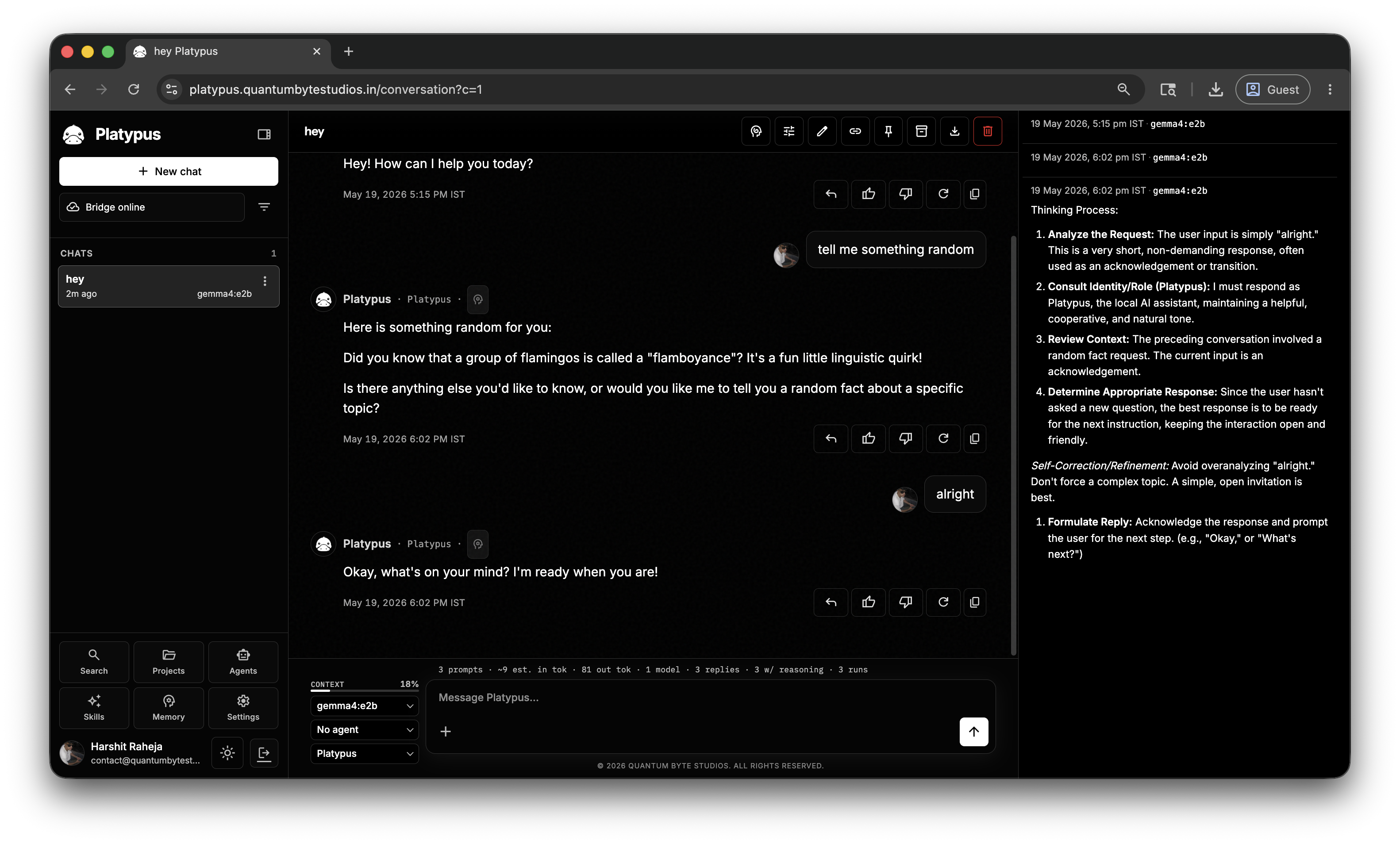Thumbs down the 5:15 PM reply
1400x844 pixels.
click(906, 194)
